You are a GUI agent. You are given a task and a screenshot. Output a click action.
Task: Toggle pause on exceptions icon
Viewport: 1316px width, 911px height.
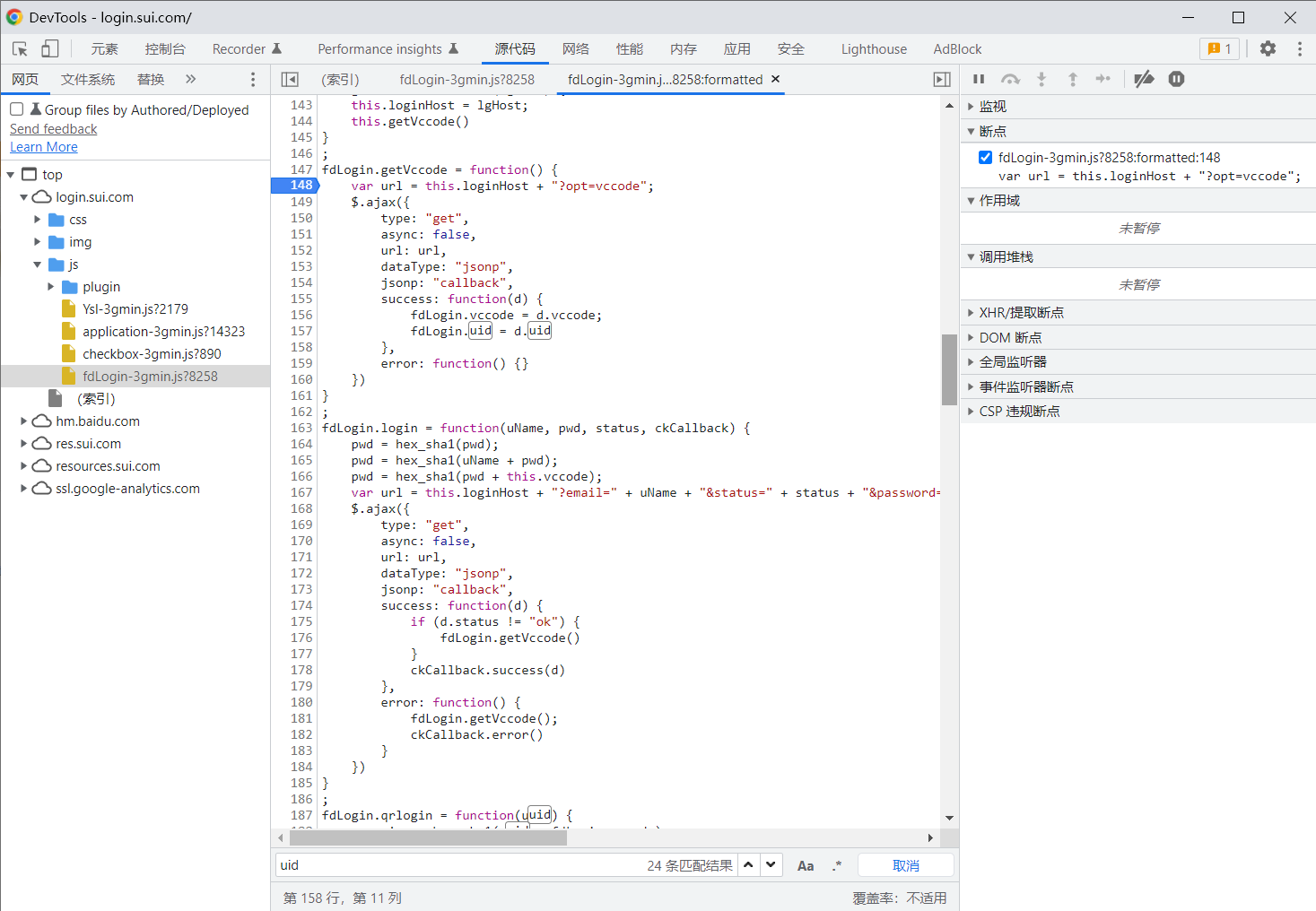1176,80
